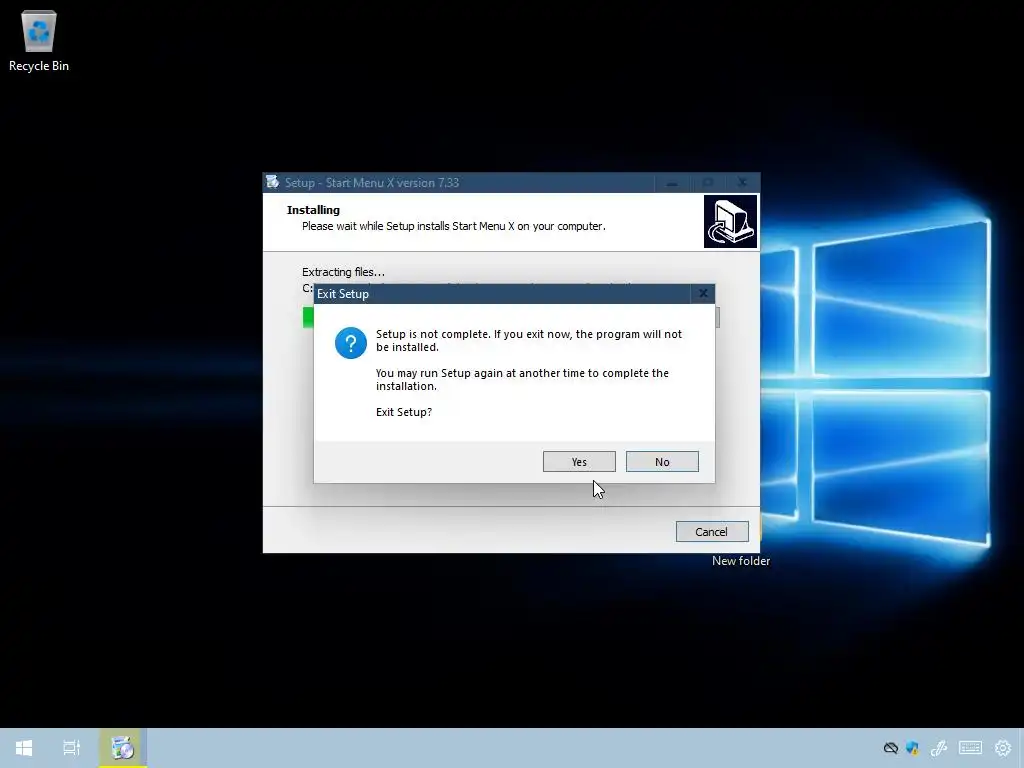The image size is (1024, 768).
Task: Click the 'Exit Setup' dialog title
Action: (343, 294)
